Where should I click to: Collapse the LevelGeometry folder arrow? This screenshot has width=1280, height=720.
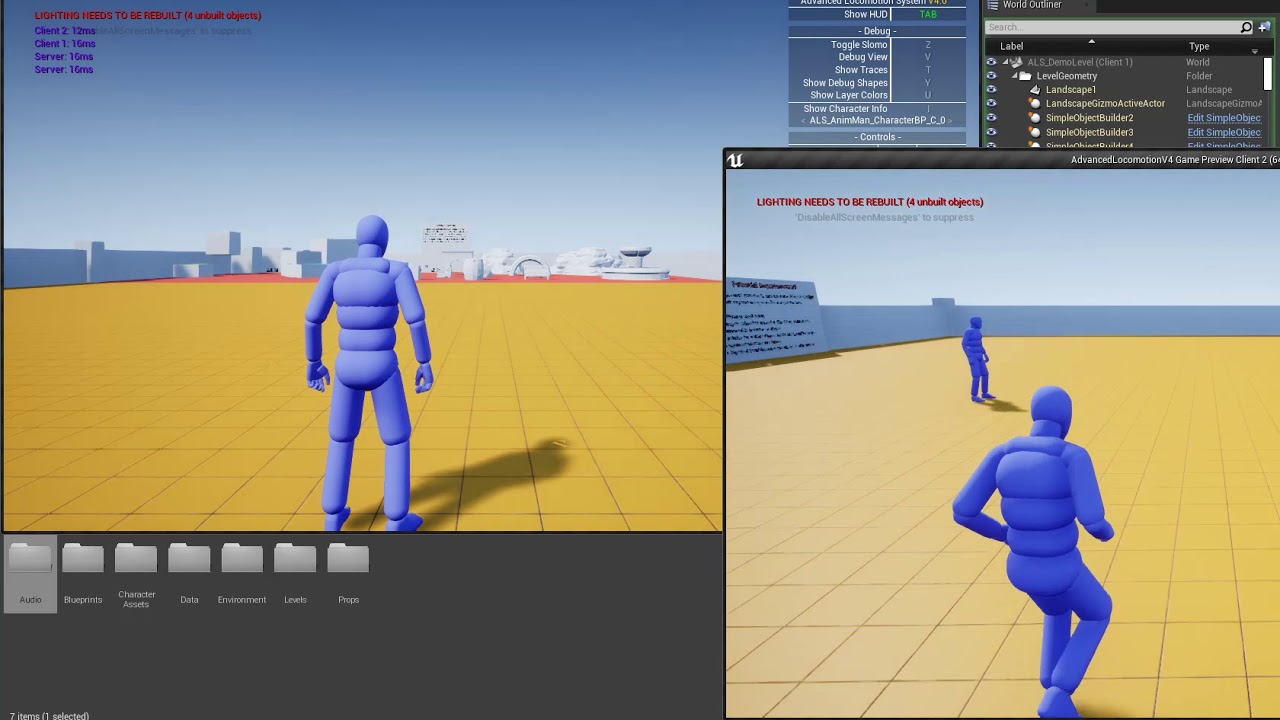(1014, 76)
